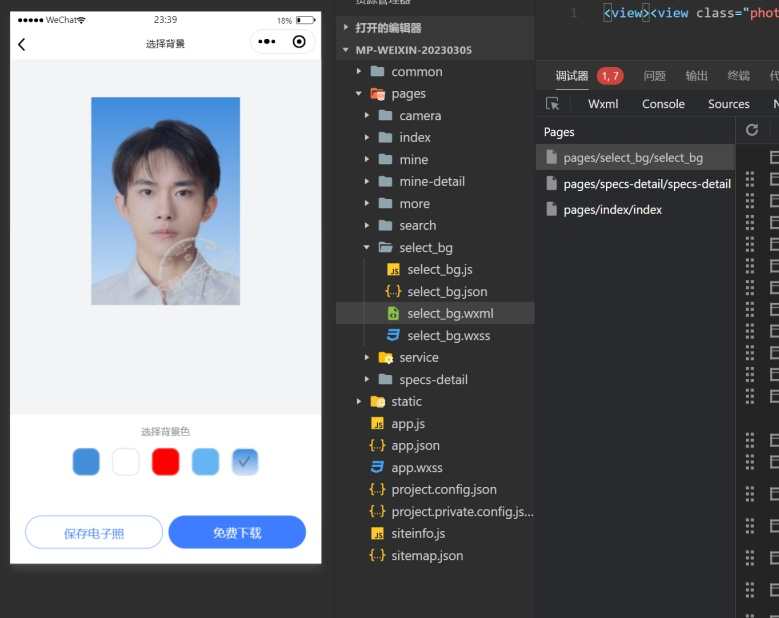Image resolution: width=779 pixels, height=618 pixels.
Task: Open the Wxml debugger tab
Action: [603, 104]
